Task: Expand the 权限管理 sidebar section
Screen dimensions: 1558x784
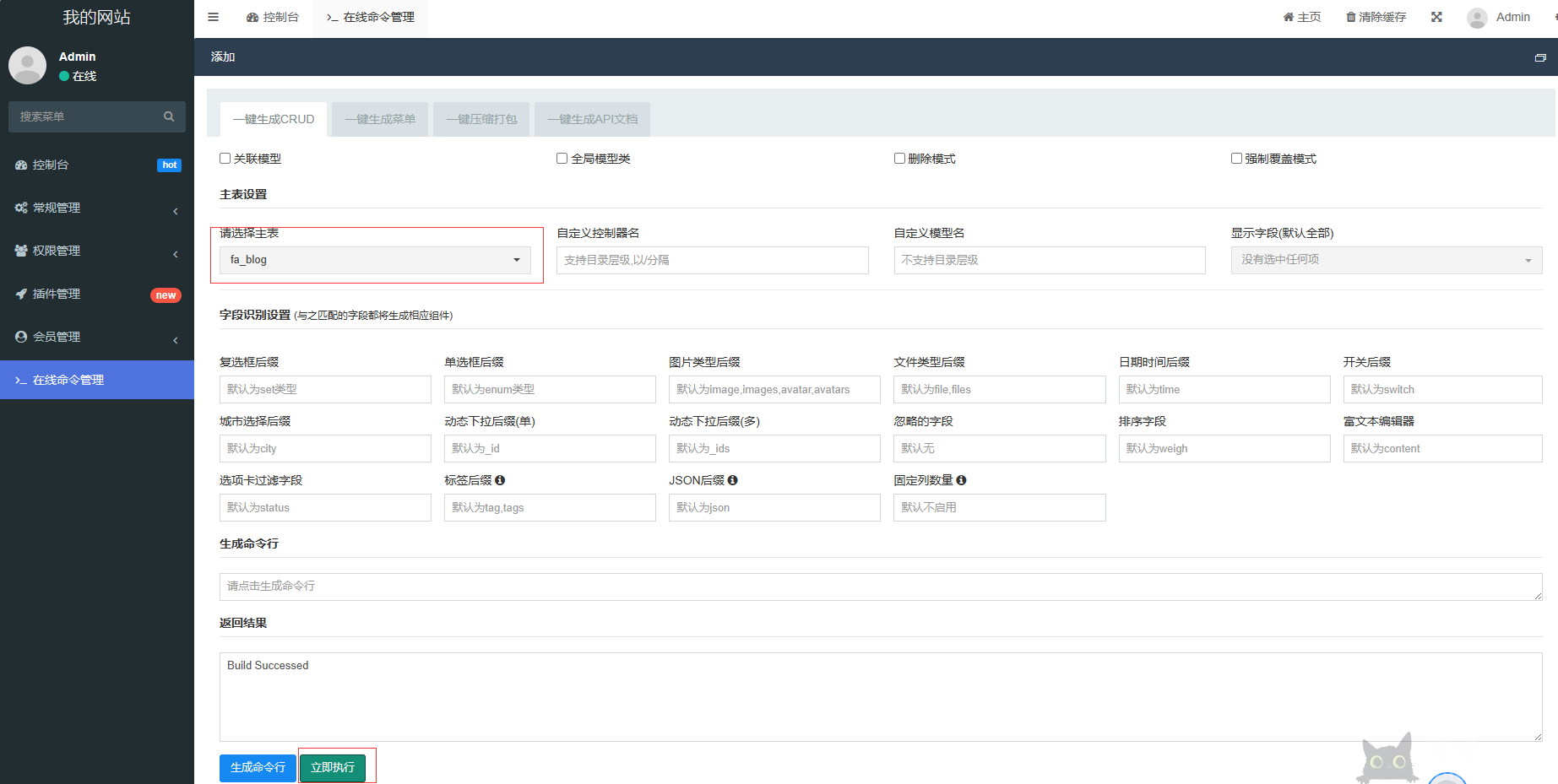Action: tap(55, 251)
